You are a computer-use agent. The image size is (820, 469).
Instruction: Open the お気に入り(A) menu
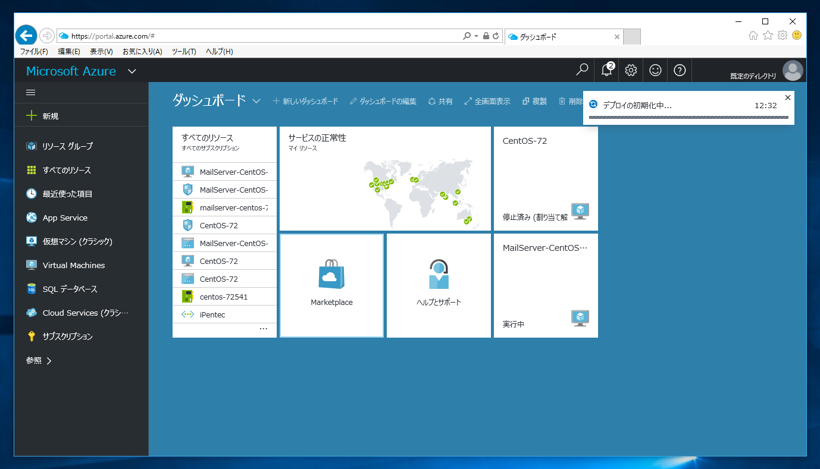(142, 51)
